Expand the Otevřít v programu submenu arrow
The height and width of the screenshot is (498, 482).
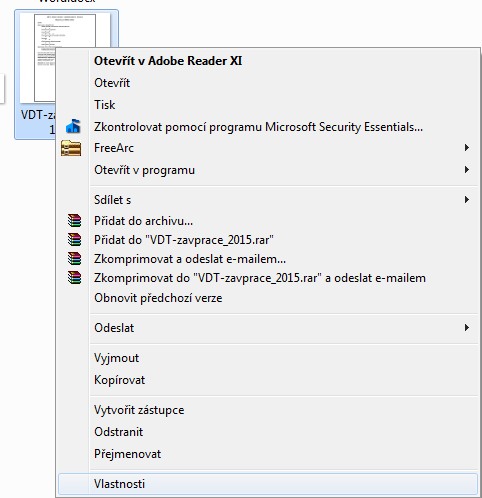click(467, 170)
